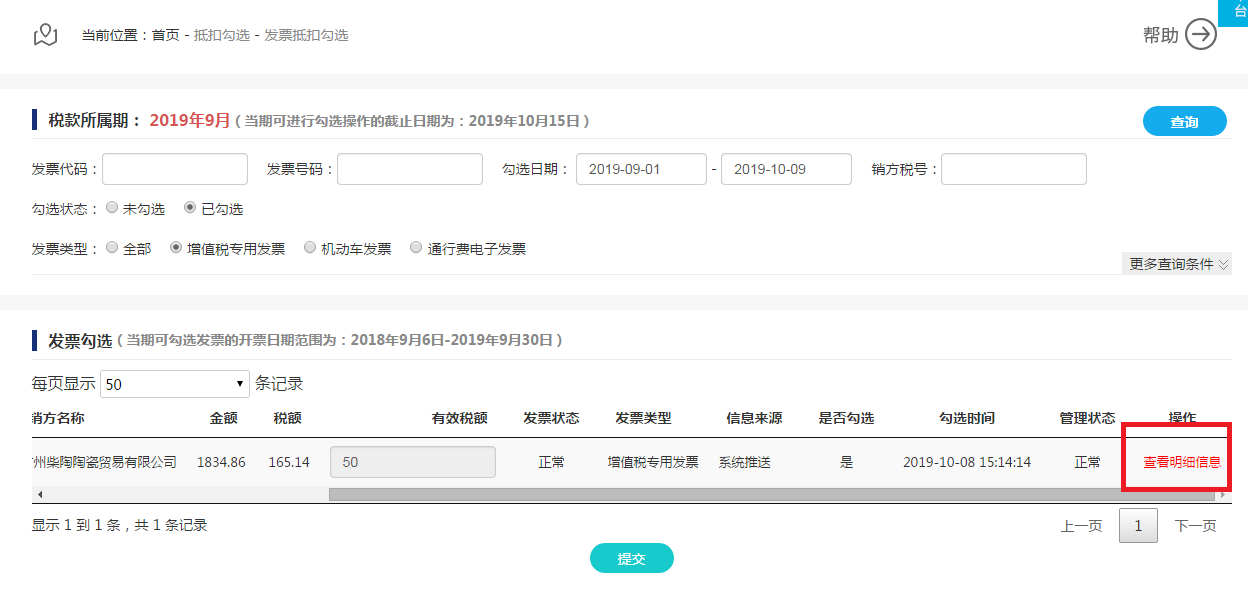Click the 有效税额 column header

(x=460, y=418)
